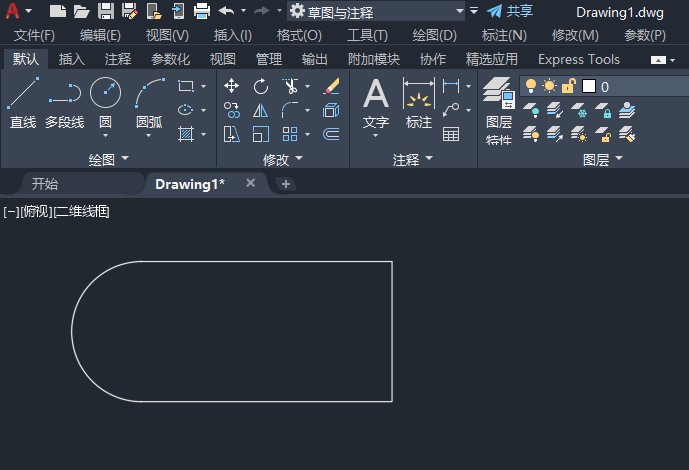Switch to the 参数化 ribbon tab
689x470 pixels.
170,59
